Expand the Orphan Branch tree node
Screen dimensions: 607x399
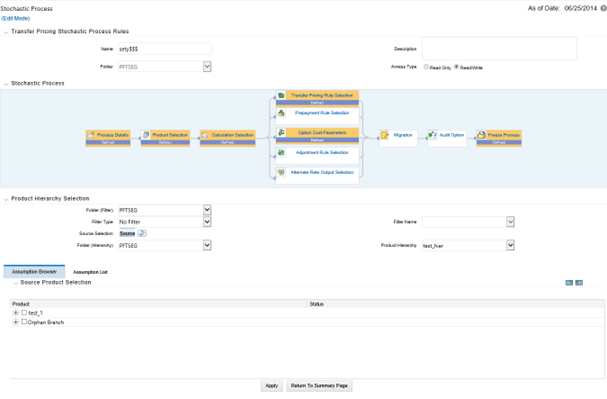(16, 322)
